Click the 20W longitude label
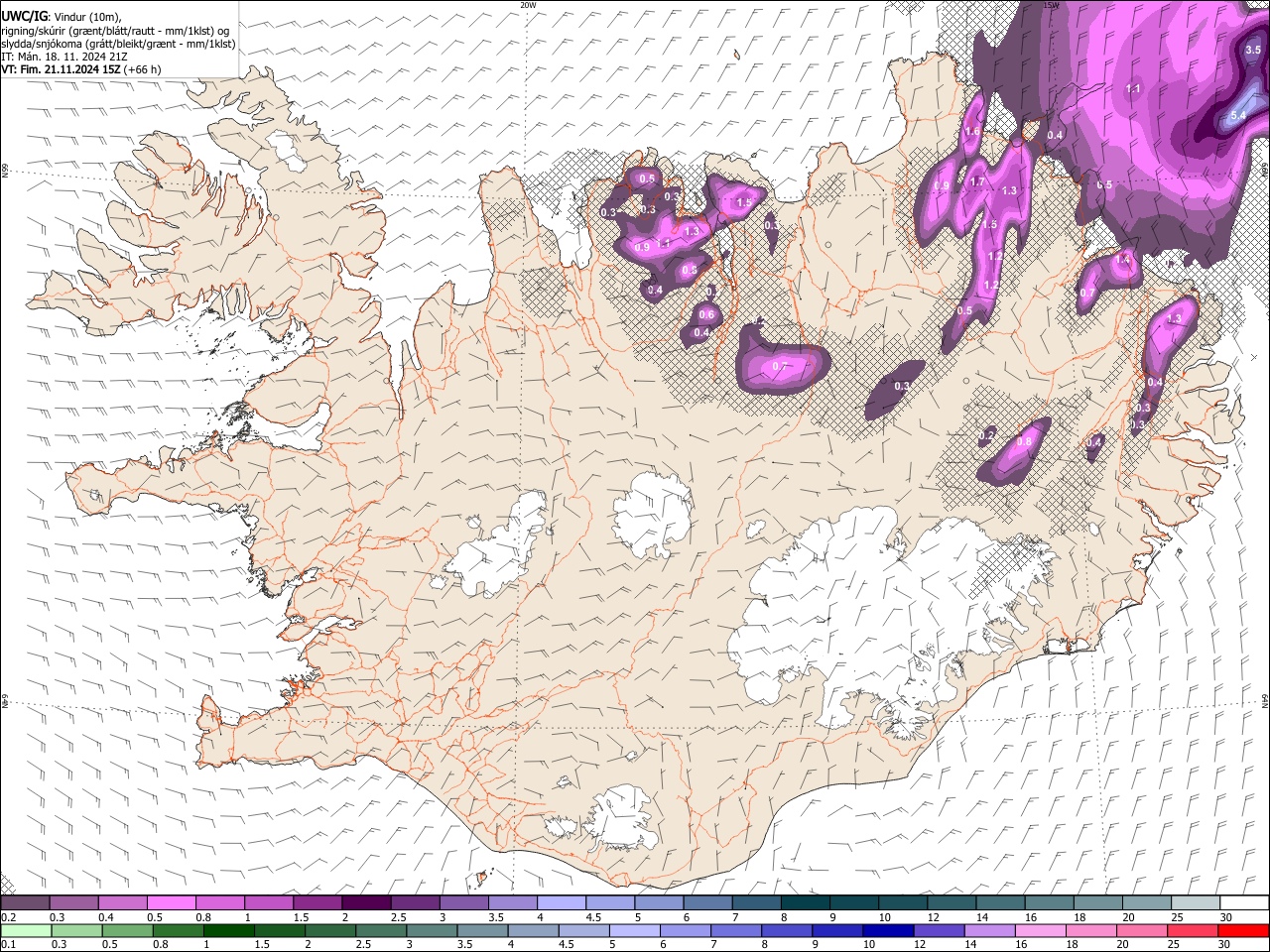The width and height of the screenshot is (1270, 952). (x=528, y=5)
